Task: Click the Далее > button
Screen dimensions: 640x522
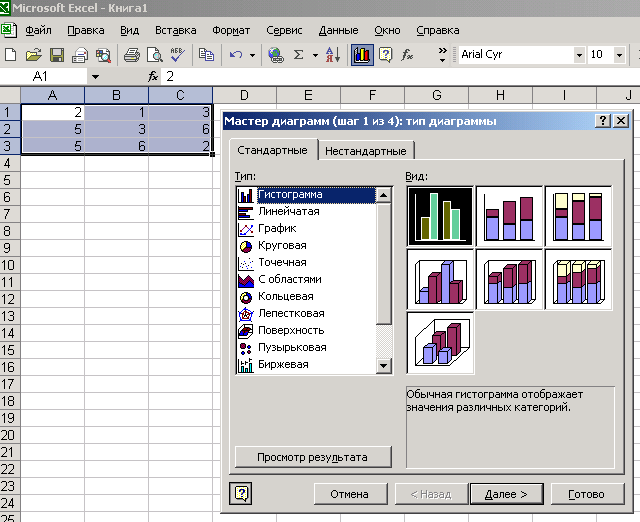Action: click(x=507, y=494)
